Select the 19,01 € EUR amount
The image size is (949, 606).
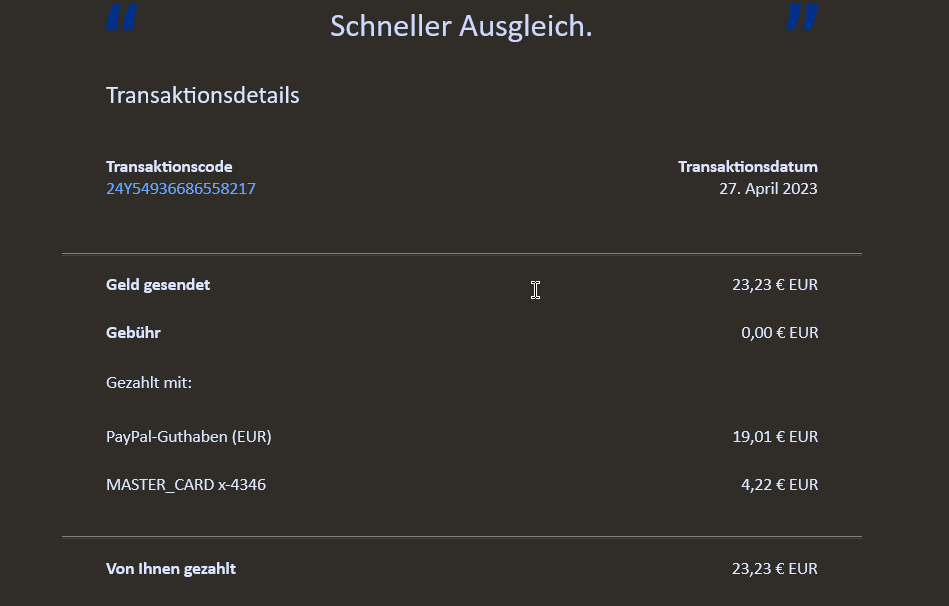click(x=775, y=437)
